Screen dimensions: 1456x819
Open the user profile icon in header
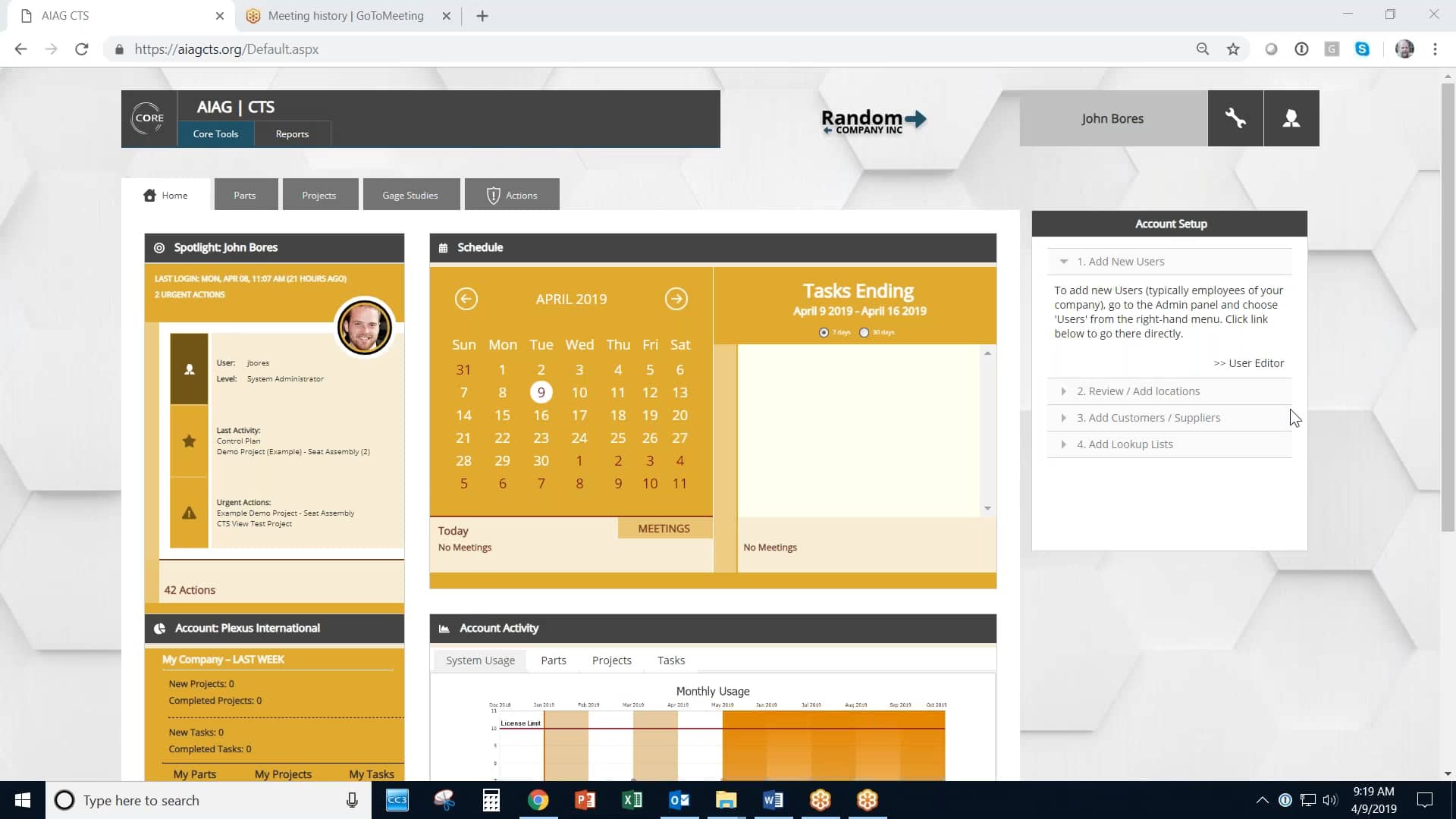pos(1291,118)
